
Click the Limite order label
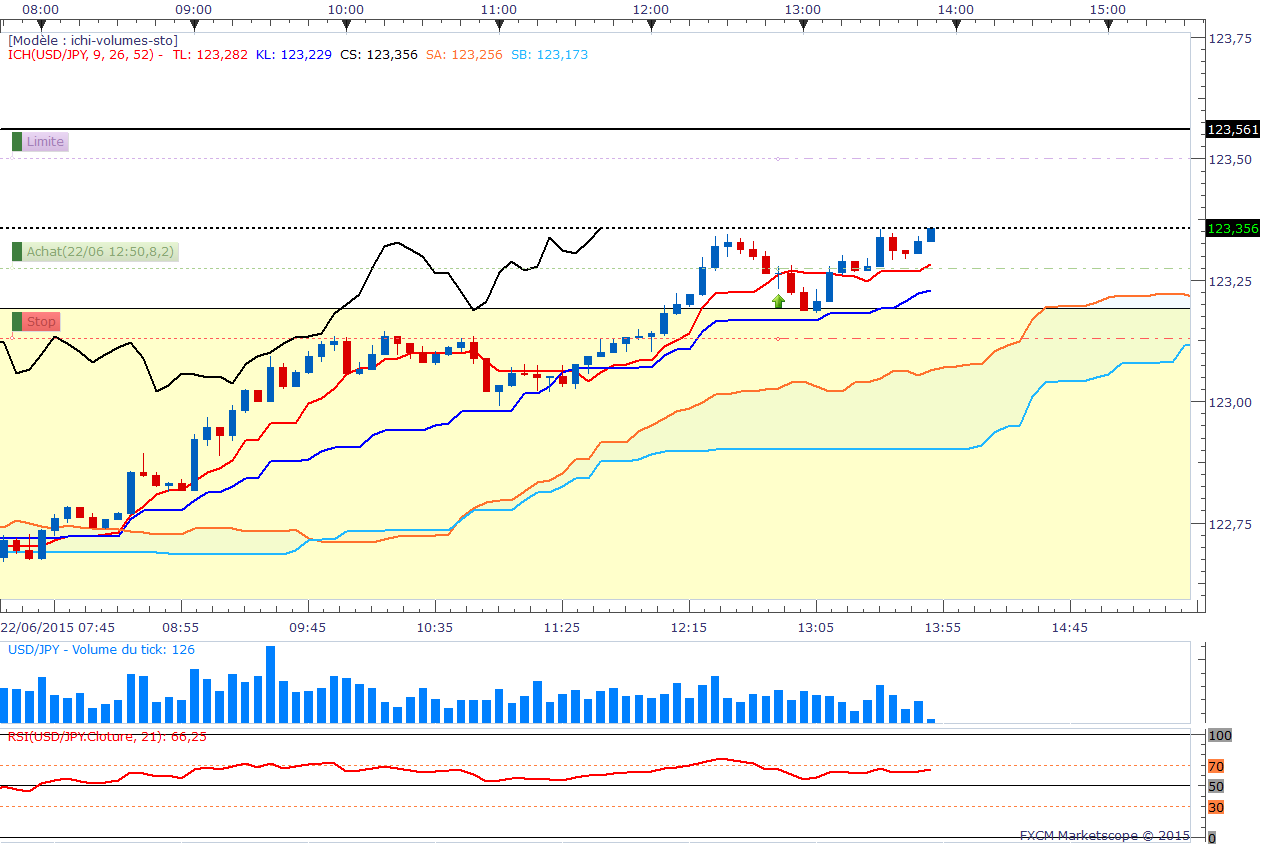[45, 142]
